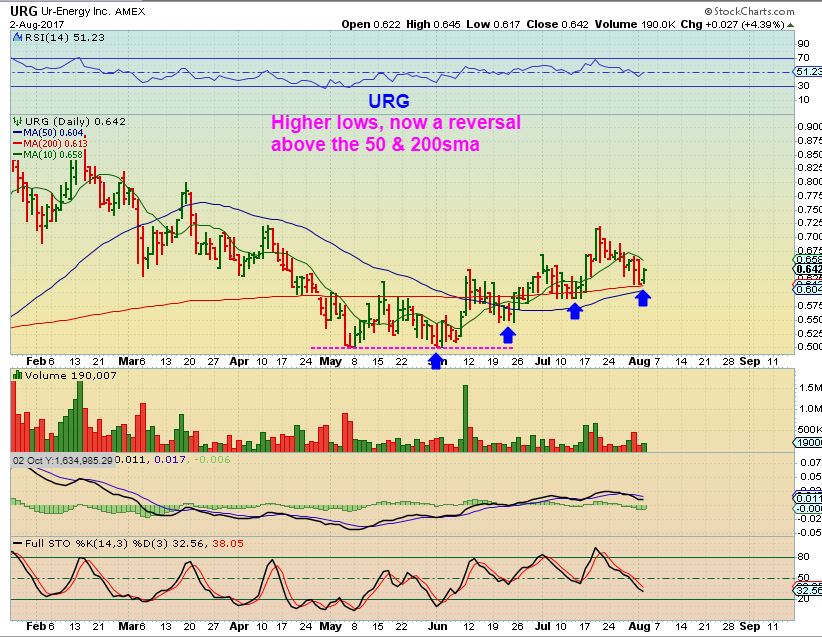Click the black line icon before Full STO
Screen dimensions: 822x637
click(18, 544)
